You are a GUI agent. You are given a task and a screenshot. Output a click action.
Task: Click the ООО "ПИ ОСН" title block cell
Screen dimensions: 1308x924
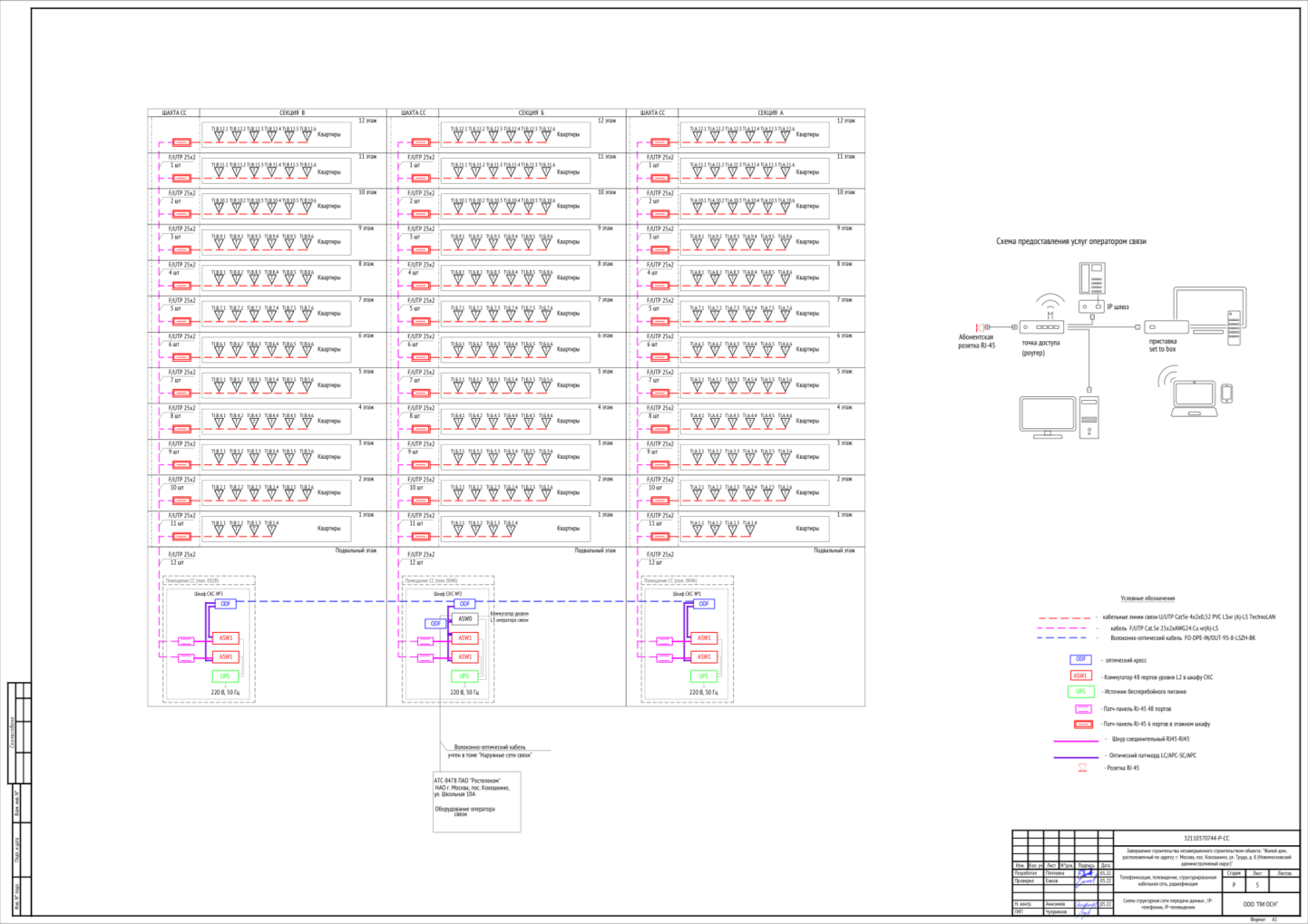[1260, 904]
